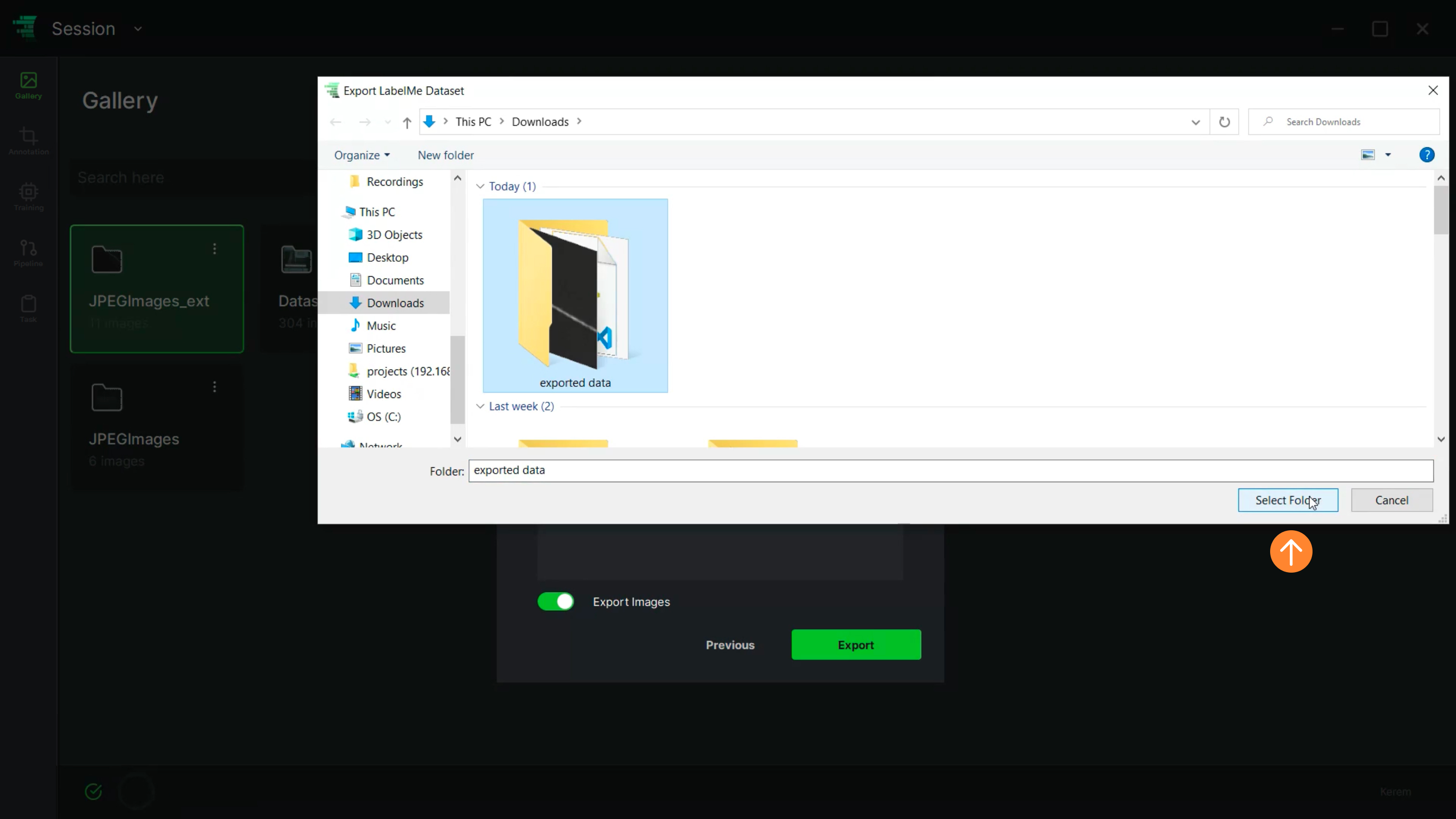Open the address bar history dropdown
Screen dimensions: 1456x819
coord(1196,122)
